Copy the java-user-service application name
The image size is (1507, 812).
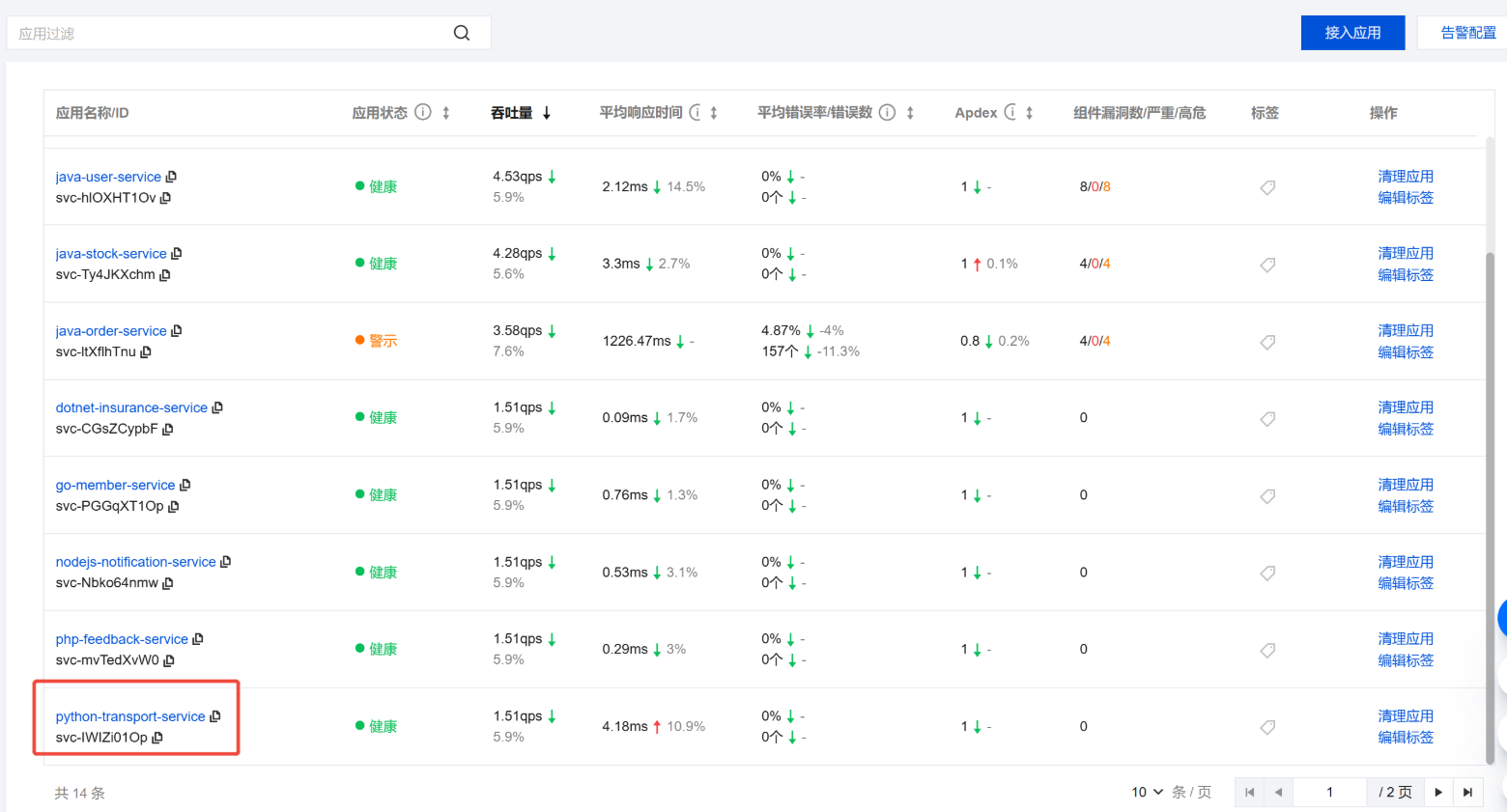click(x=172, y=177)
